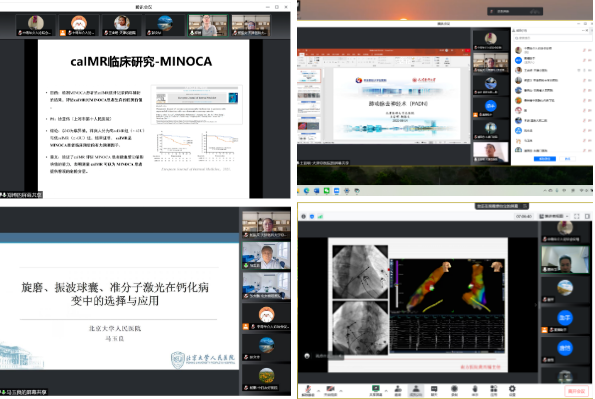This screenshot has height=399, width=595.
Task: Open WeChat from the Windows taskbar
Action: point(326,191)
